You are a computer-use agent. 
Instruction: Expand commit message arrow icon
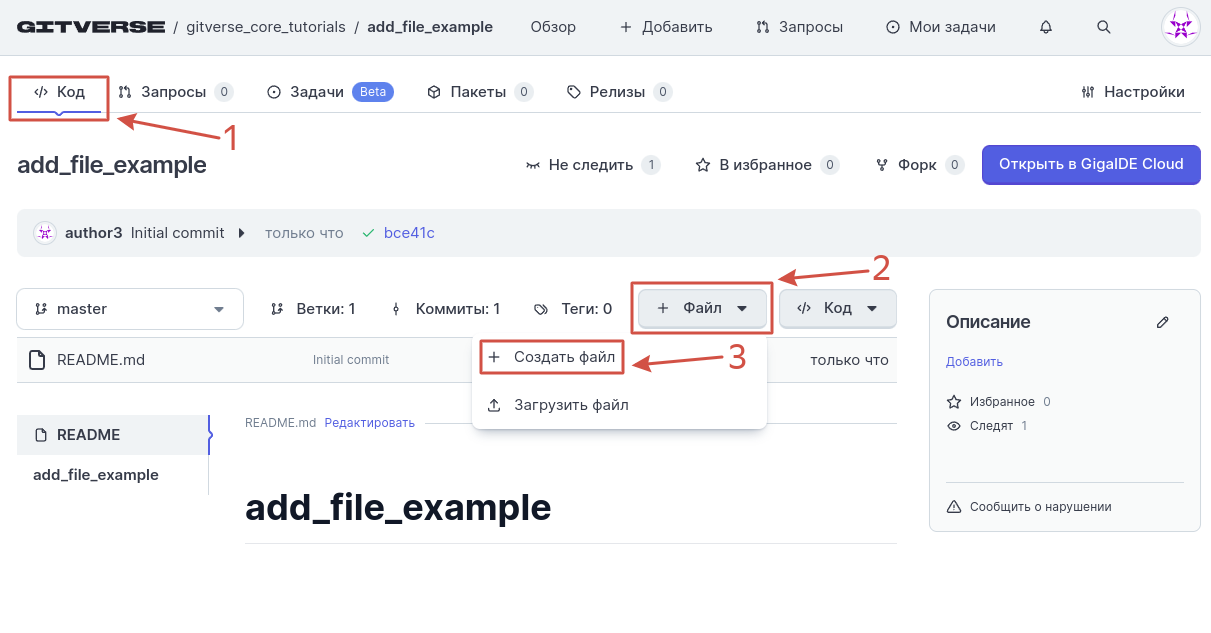tap(241, 233)
